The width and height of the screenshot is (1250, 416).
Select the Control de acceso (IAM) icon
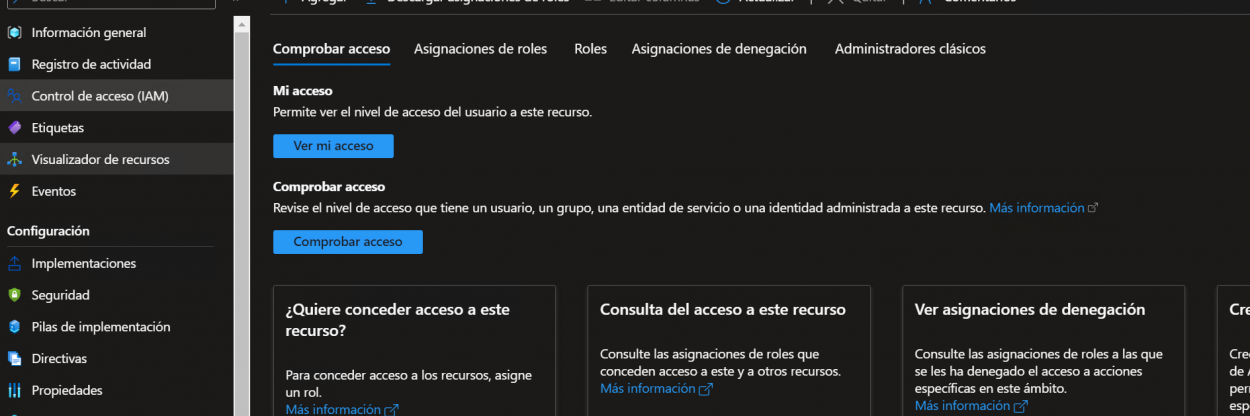[x=14, y=97]
